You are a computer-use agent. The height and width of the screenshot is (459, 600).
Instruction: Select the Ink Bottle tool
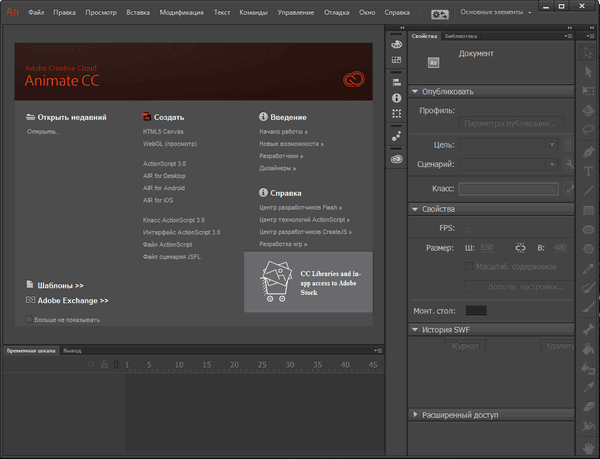pos(588,368)
